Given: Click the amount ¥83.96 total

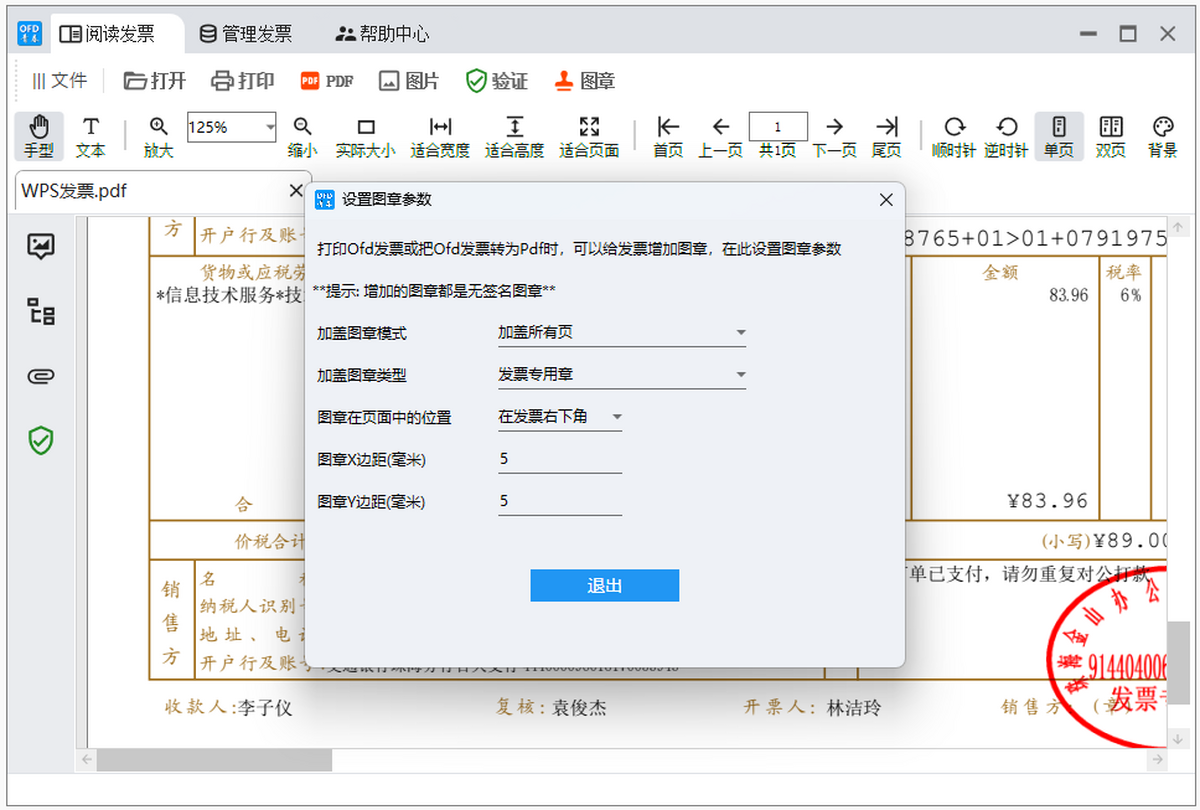Looking at the screenshot, I should point(1048,501).
